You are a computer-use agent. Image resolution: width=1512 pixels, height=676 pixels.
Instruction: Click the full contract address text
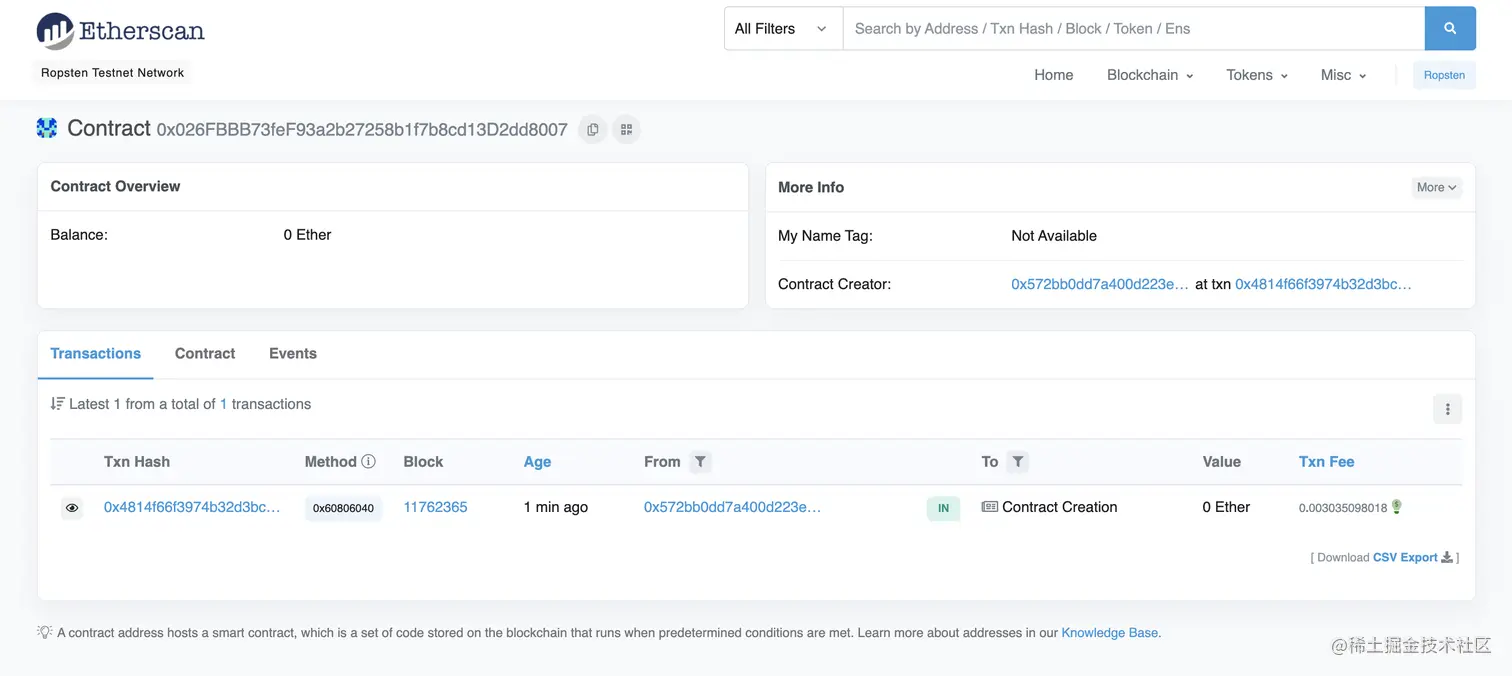(362, 130)
